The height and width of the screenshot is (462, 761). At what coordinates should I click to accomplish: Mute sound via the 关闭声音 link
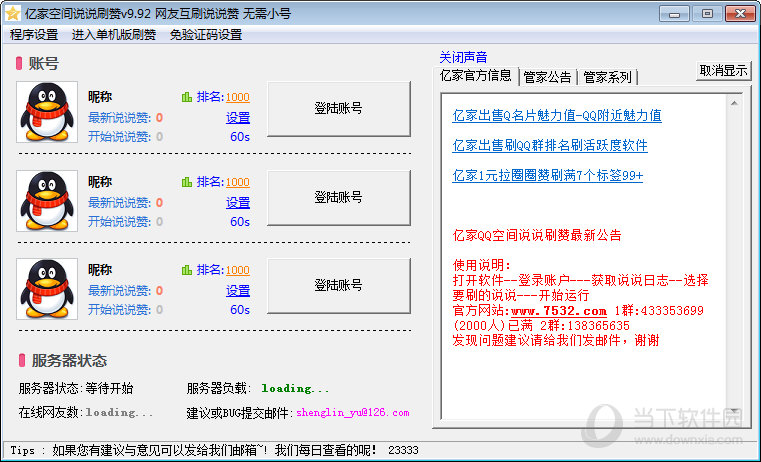[x=463, y=57]
